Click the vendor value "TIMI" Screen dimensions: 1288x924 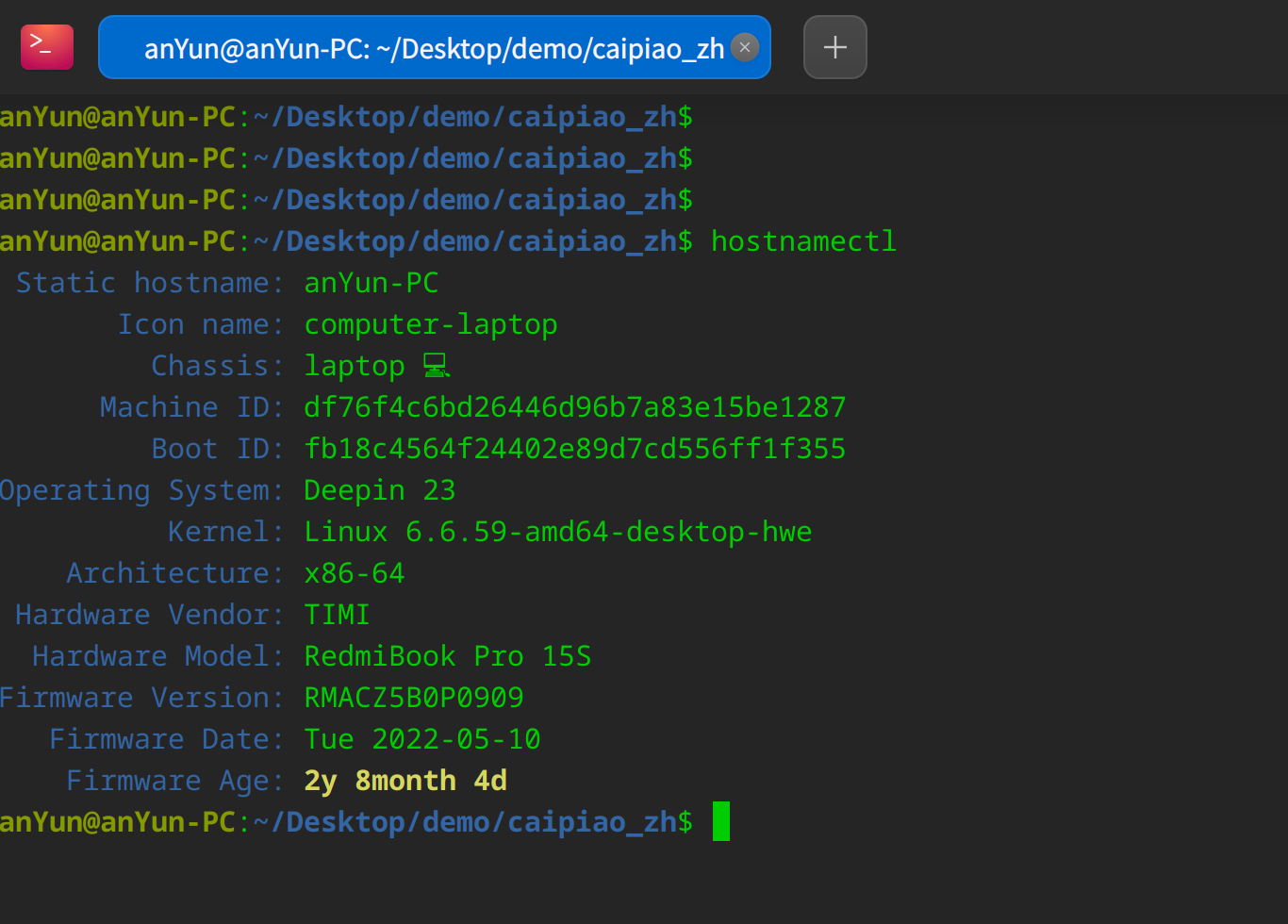338,615
